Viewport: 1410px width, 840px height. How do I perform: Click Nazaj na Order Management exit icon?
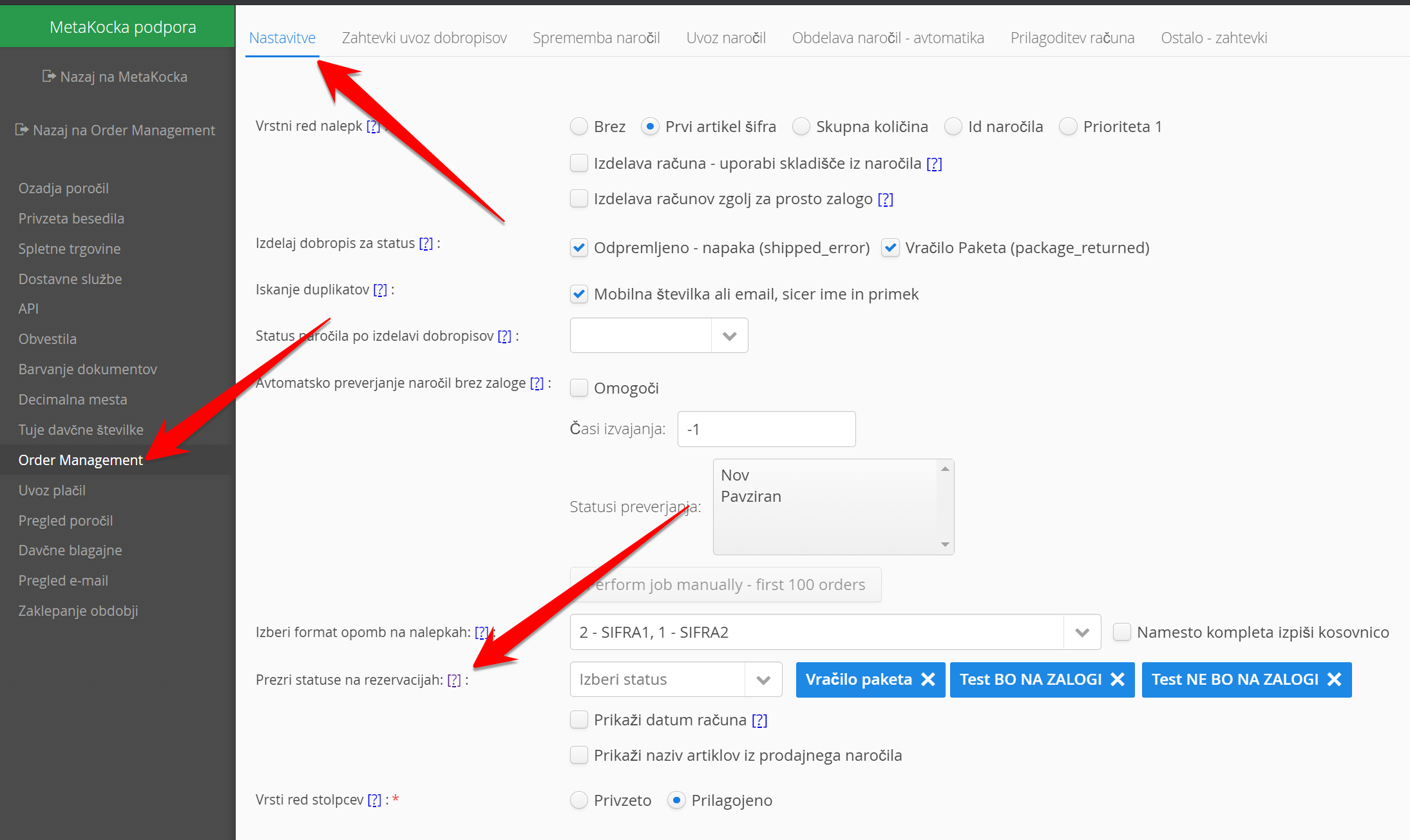click(22, 130)
